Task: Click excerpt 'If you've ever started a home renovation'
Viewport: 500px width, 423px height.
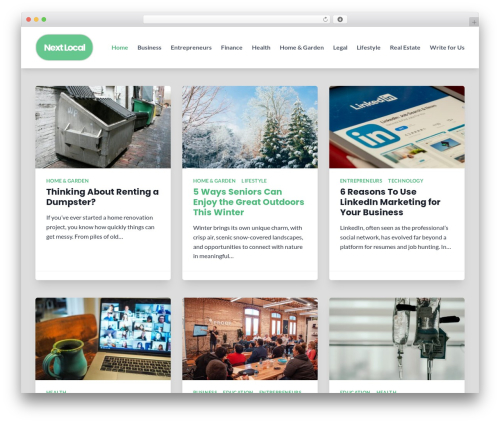Action: click(x=100, y=227)
